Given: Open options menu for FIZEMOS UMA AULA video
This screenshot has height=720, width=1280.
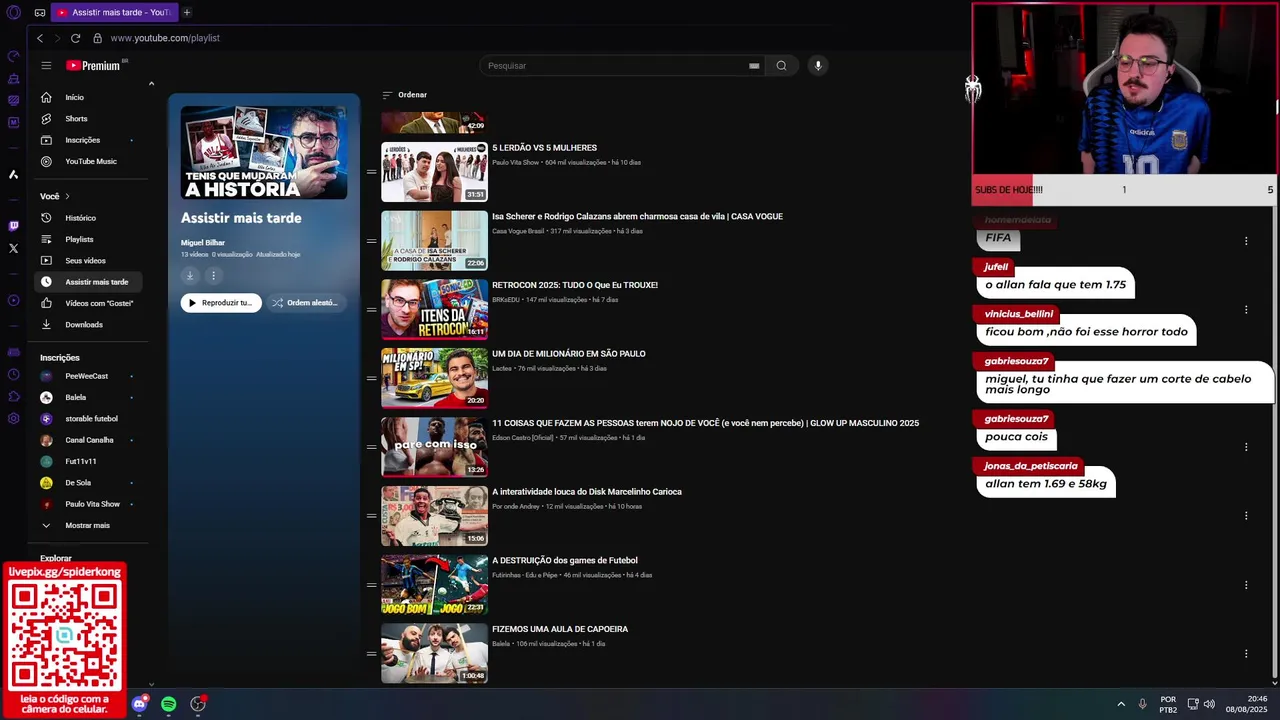Looking at the screenshot, I should [1246, 654].
